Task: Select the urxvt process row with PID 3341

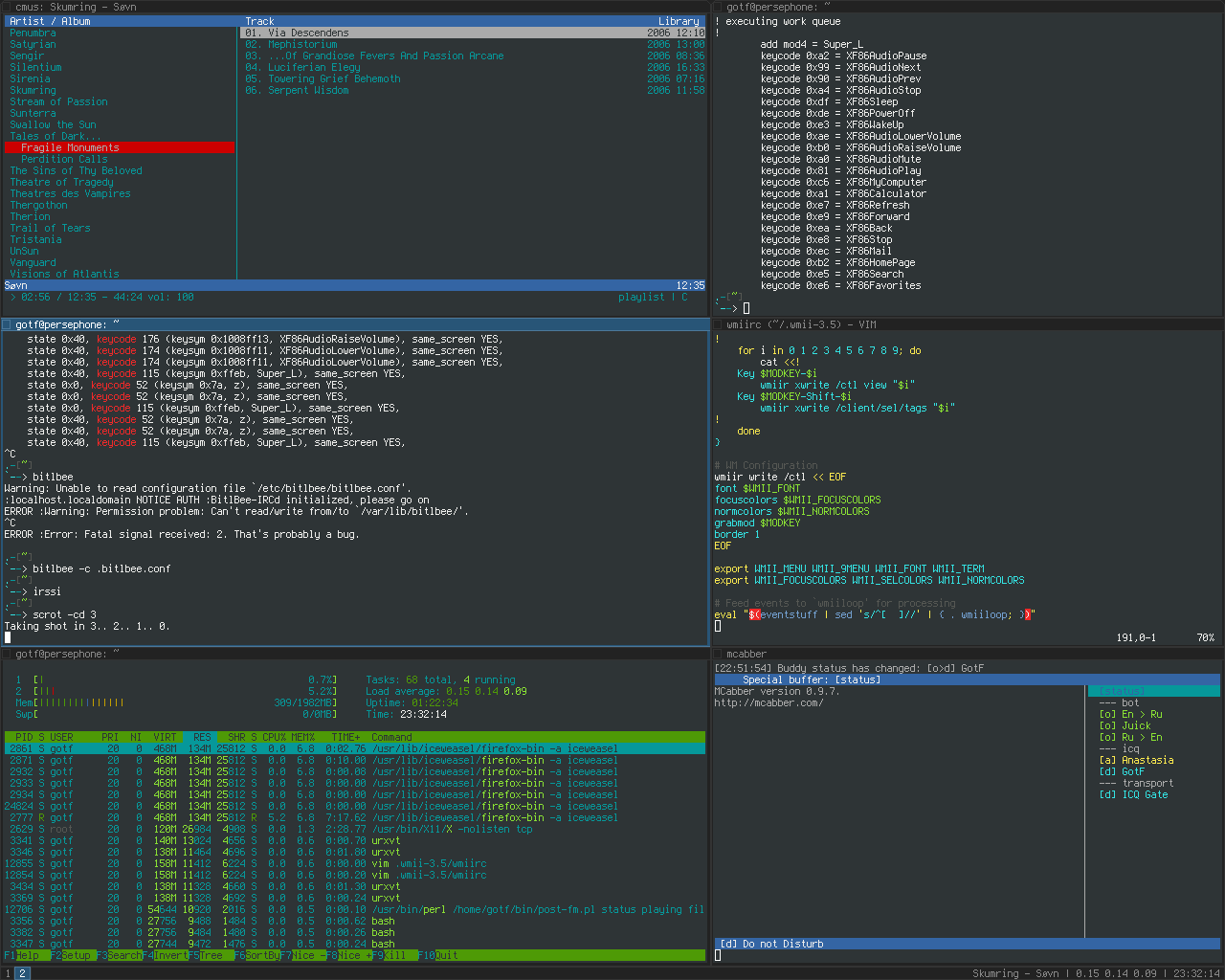Action: point(354,840)
